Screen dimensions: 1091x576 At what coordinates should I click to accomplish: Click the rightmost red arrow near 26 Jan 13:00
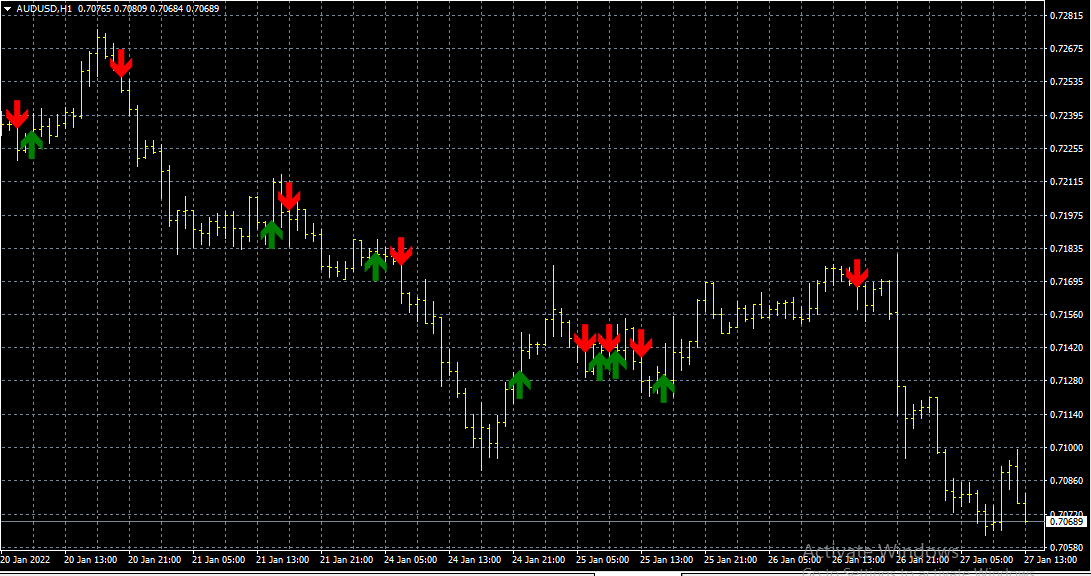(859, 273)
